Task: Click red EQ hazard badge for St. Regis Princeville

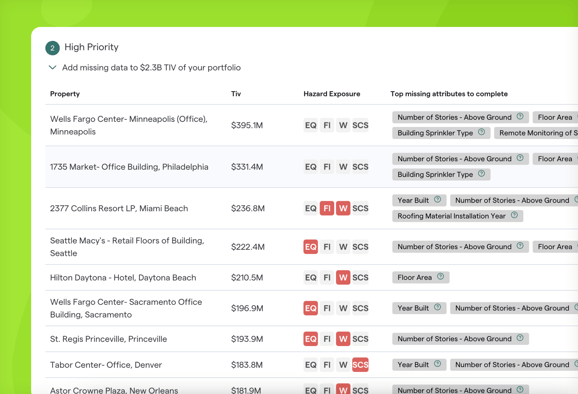Action: [x=310, y=339]
